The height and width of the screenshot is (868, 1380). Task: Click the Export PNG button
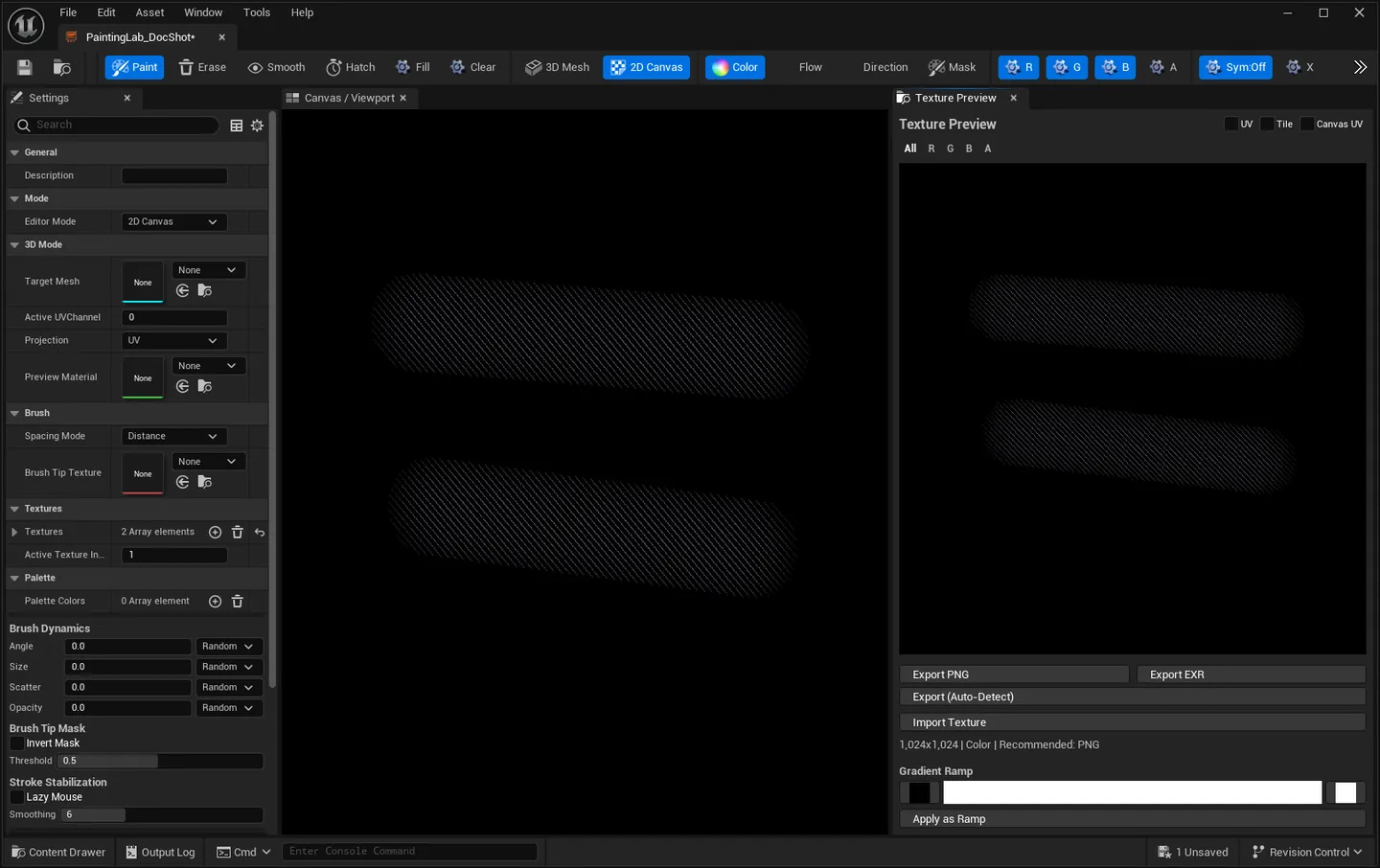[x=1014, y=674]
